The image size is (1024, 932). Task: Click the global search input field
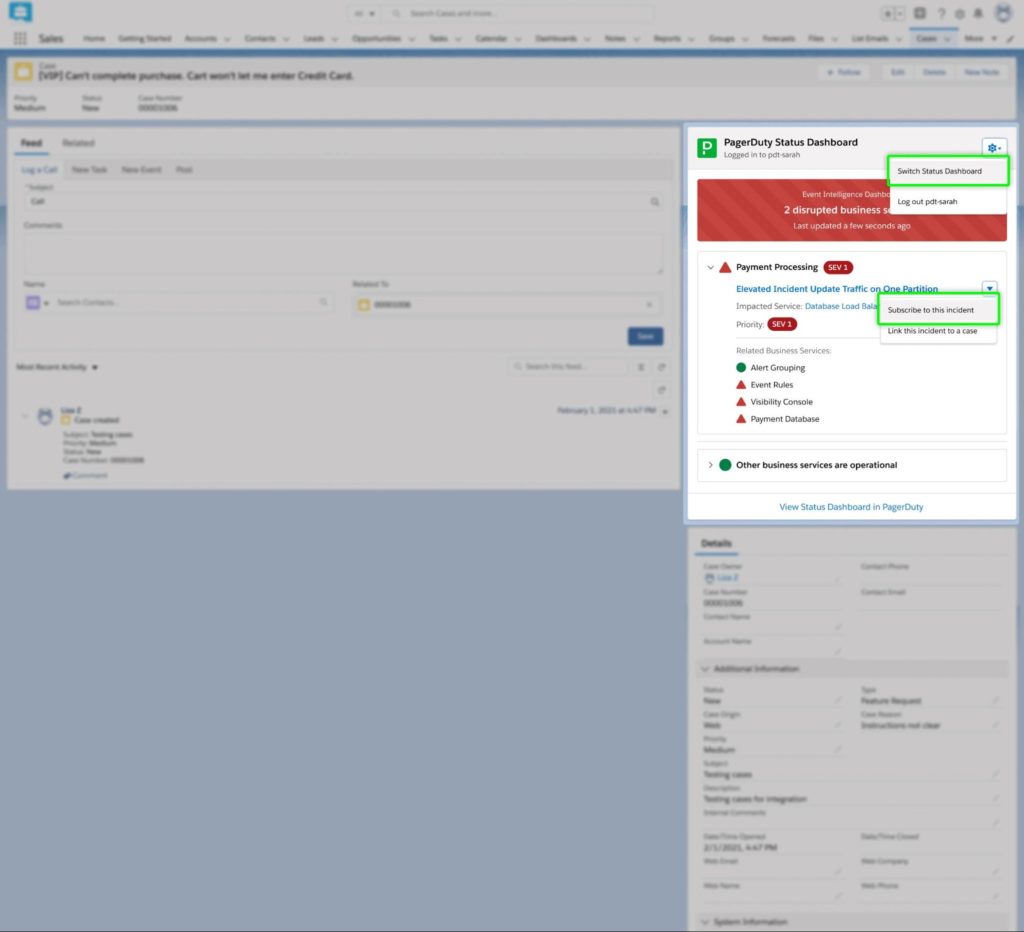click(x=520, y=14)
